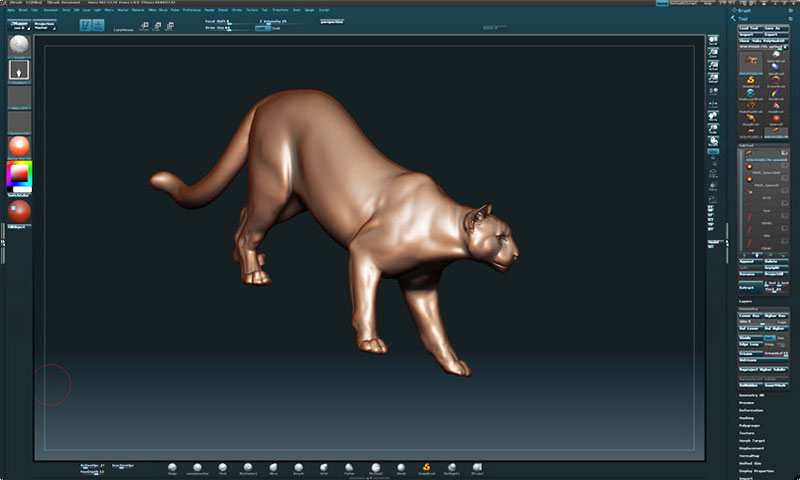This screenshot has width=800, height=480.
Task: Click the Move view icon on right shelf
Action: click(713, 117)
